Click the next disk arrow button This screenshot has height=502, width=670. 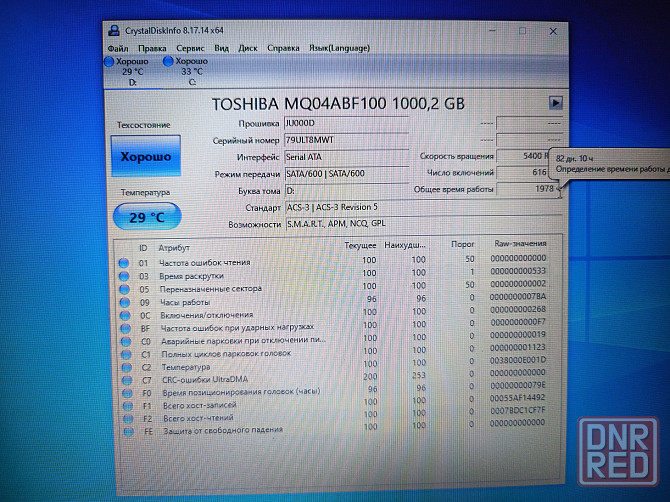(x=555, y=103)
